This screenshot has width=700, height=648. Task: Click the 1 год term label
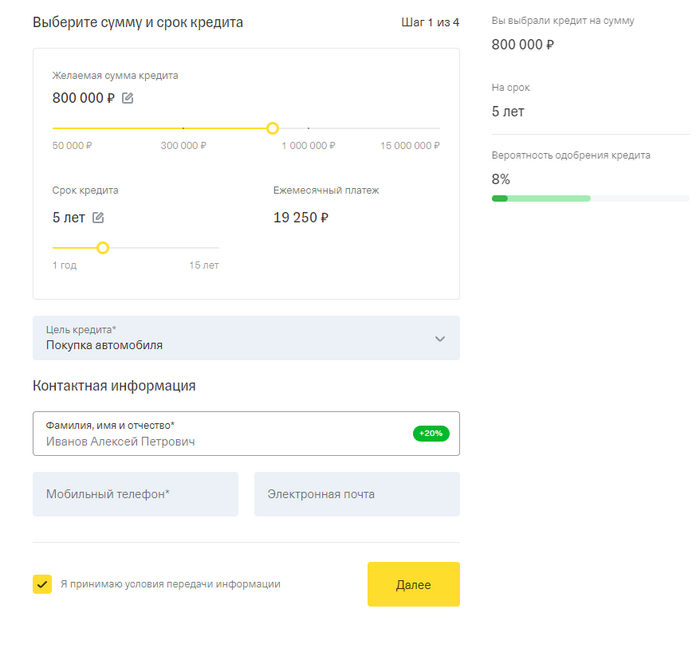pos(65,265)
